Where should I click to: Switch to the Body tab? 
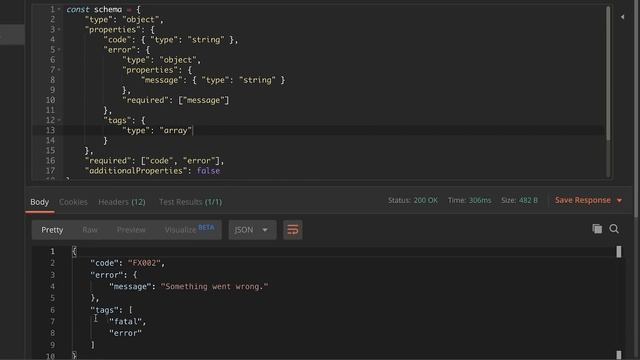[40, 202]
